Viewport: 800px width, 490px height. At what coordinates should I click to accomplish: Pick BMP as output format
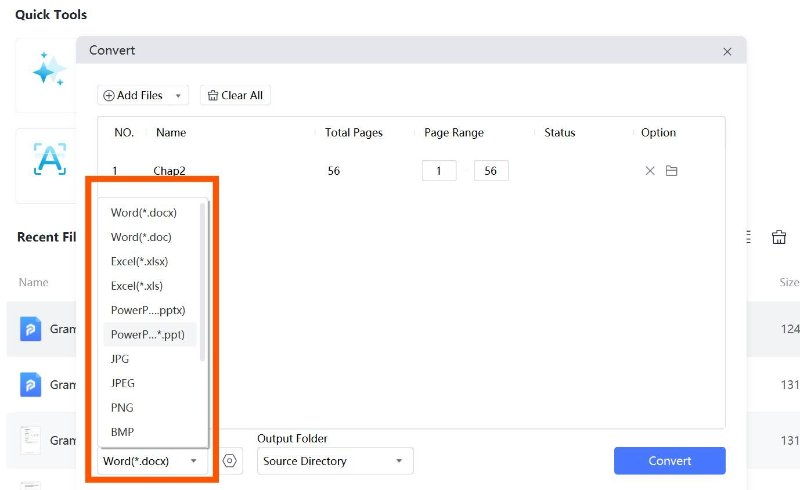tap(122, 432)
